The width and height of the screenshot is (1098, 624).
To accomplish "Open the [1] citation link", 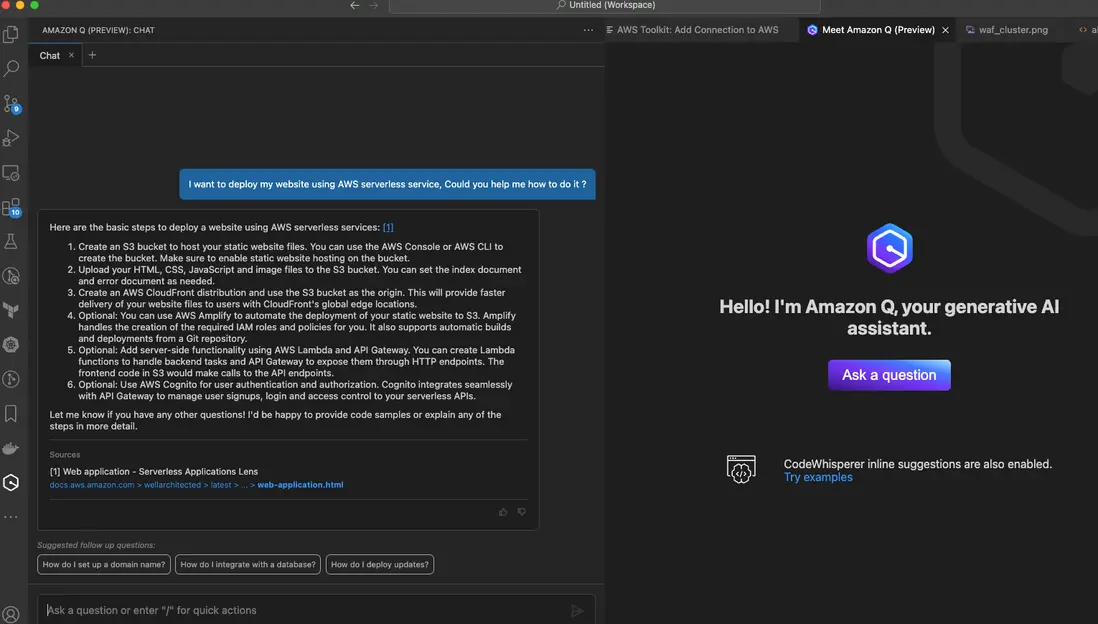I will tap(388, 227).
